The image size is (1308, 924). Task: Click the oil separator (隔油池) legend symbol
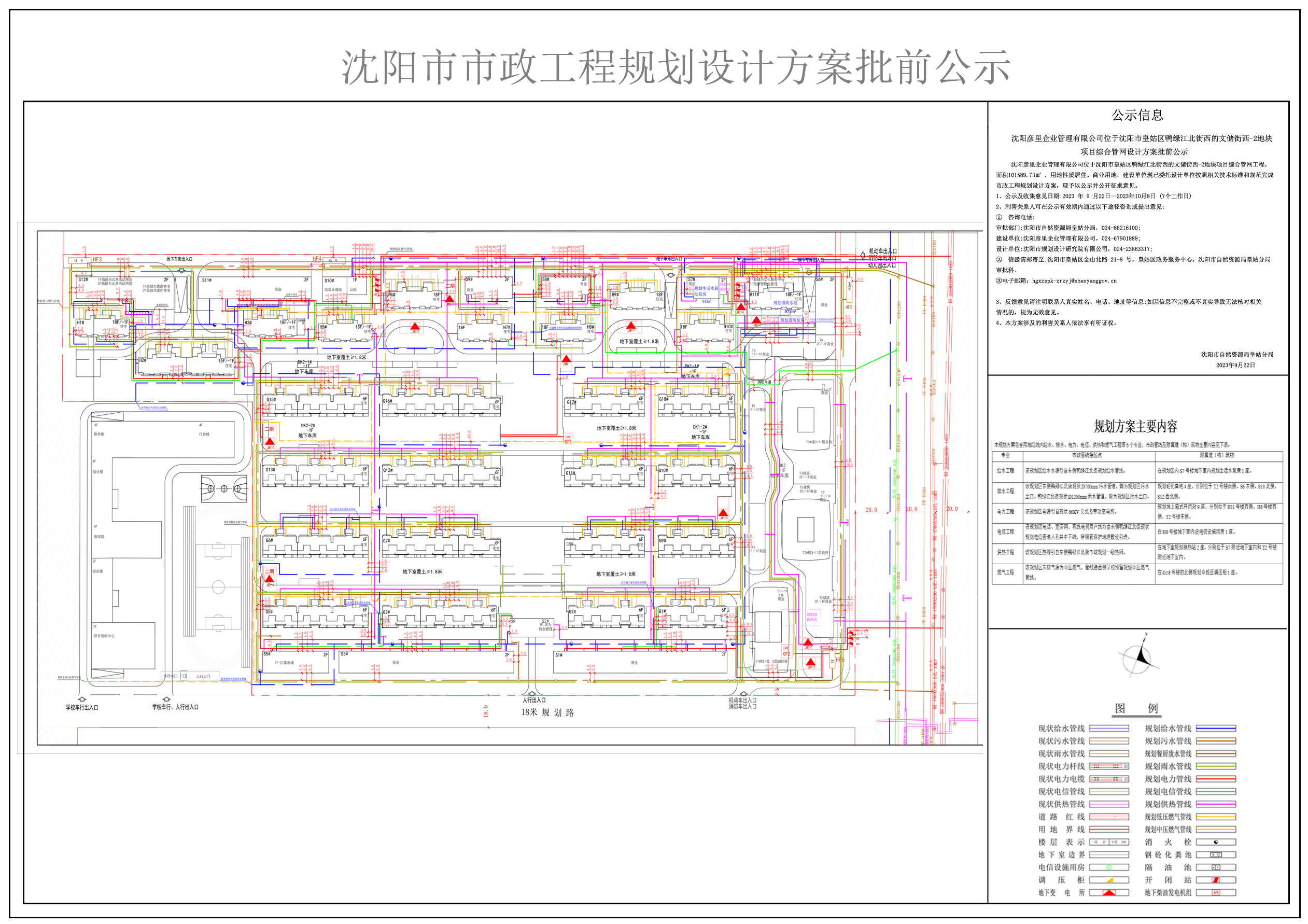click(x=1216, y=867)
